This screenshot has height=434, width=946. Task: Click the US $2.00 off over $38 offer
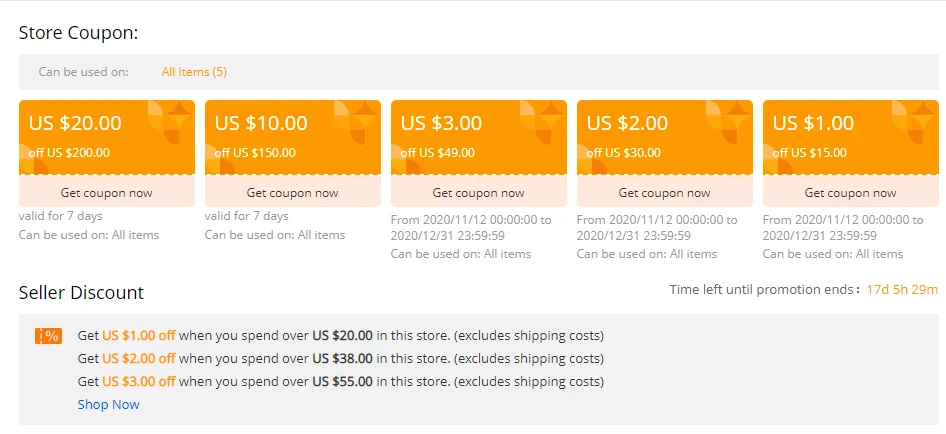click(x=340, y=358)
